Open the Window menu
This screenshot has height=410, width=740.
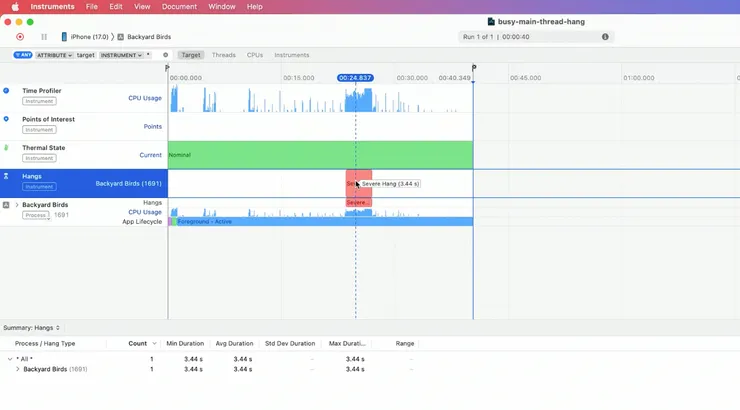tap(222, 7)
